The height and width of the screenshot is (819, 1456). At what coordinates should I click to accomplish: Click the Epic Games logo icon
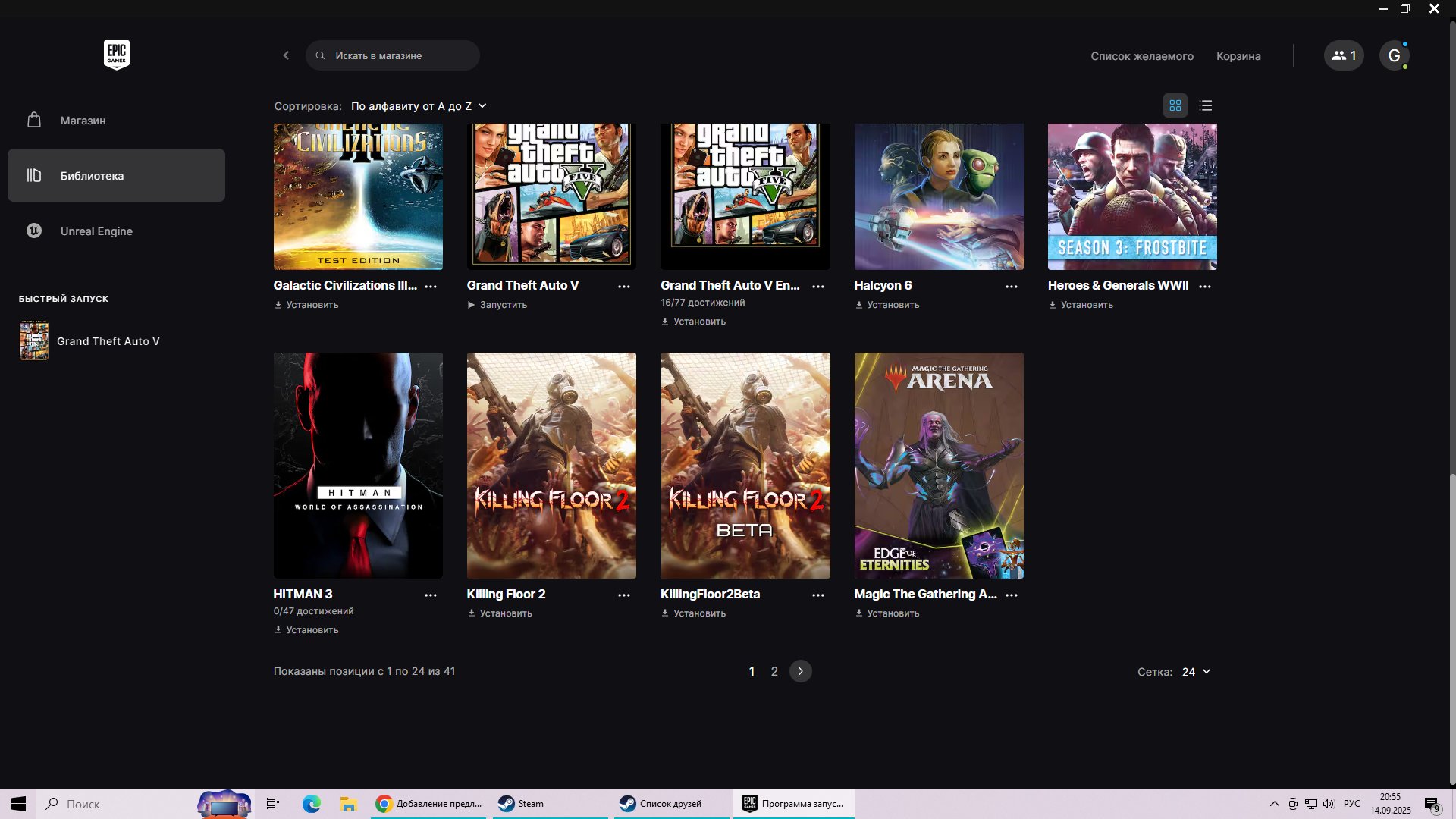116,55
